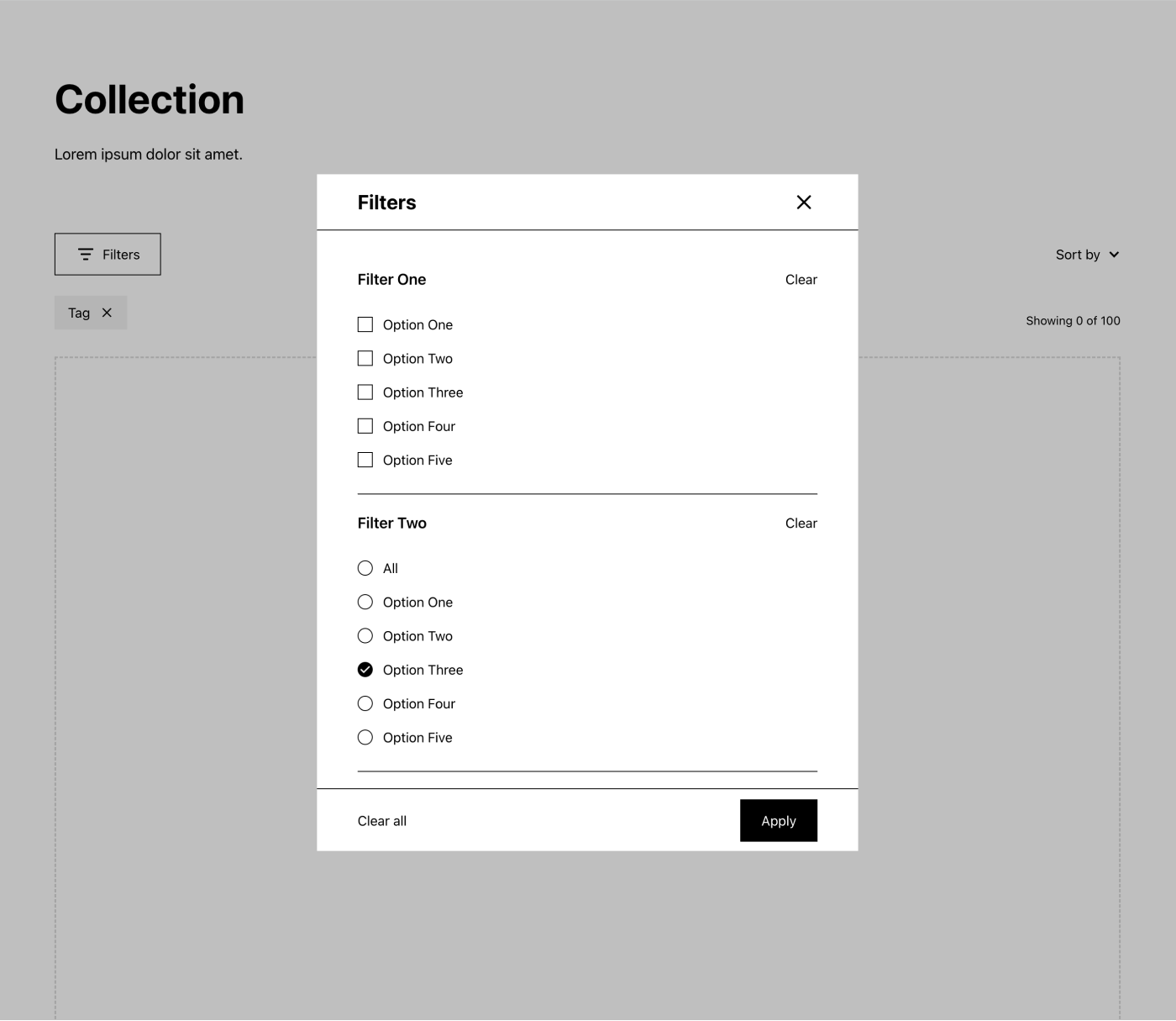This screenshot has height=1021, width=1176.
Task: Click the Collection page heading
Action: (x=150, y=100)
